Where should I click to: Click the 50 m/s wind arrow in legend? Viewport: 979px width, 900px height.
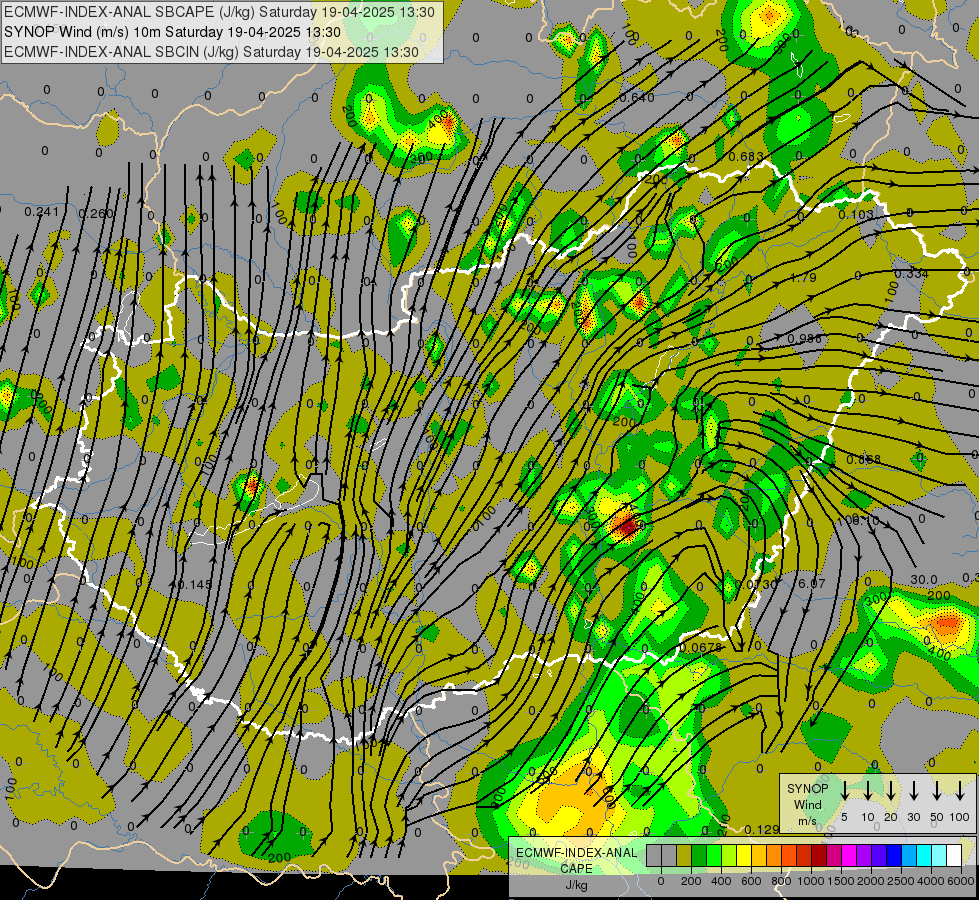(937, 790)
